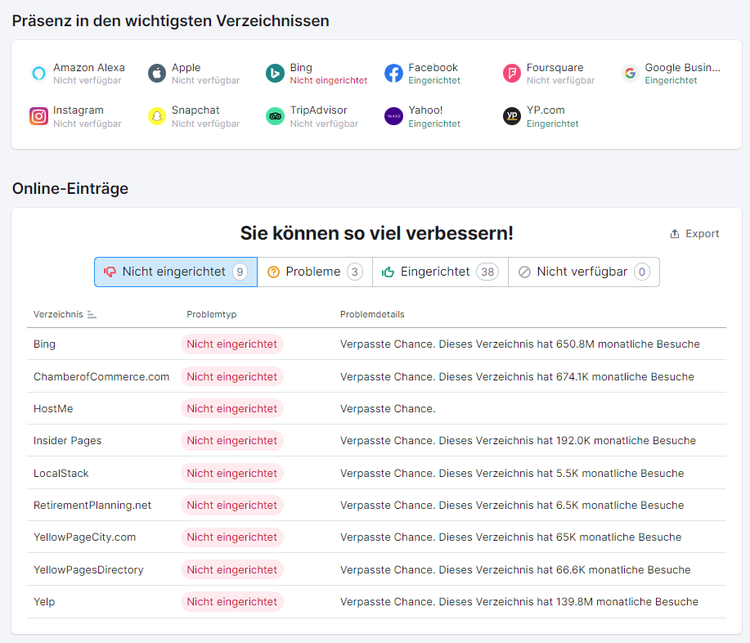Click the YP.com directory icon
750x643 pixels.
(x=512, y=116)
